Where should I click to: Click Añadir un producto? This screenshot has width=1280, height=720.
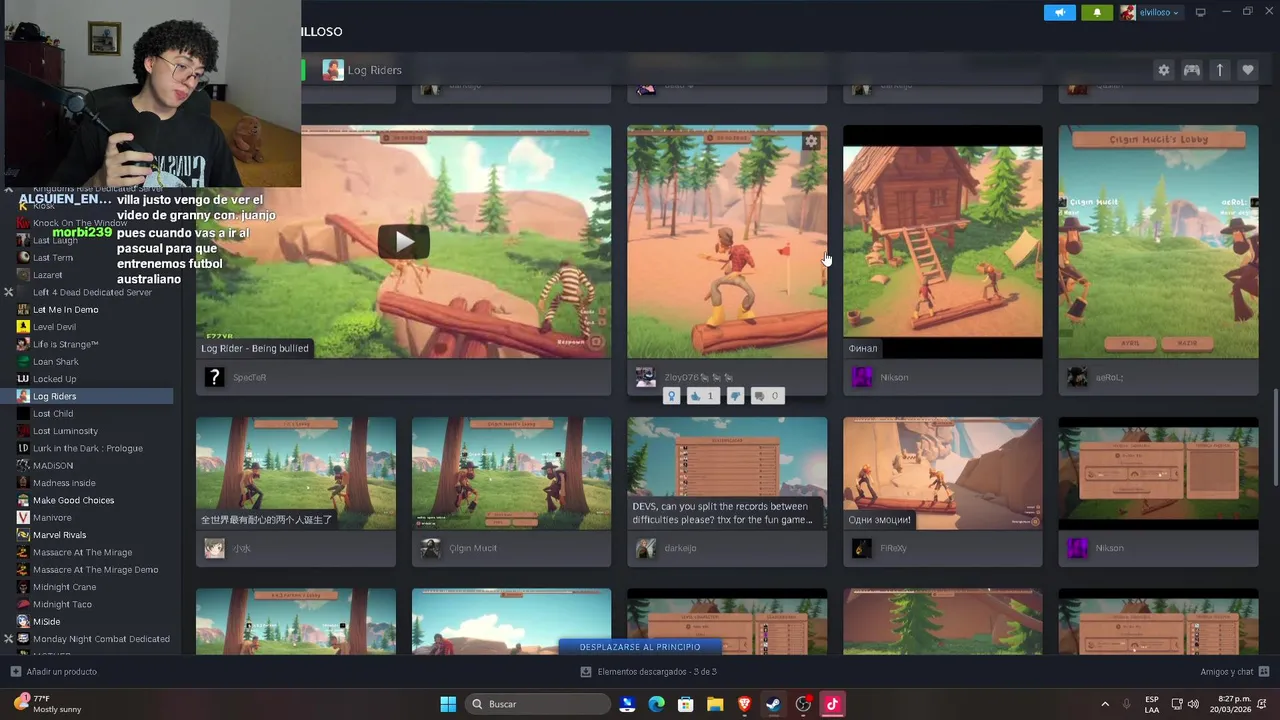pyautogui.click(x=54, y=672)
